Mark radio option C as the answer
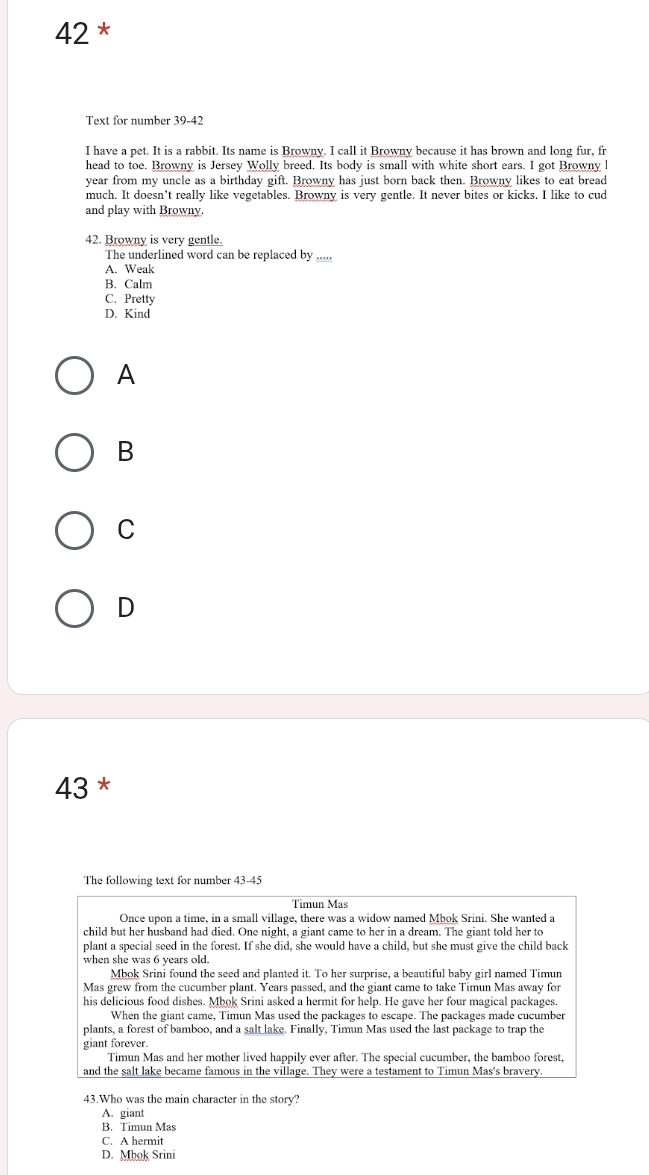Image resolution: width=649 pixels, height=1175 pixels. click(75, 530)
